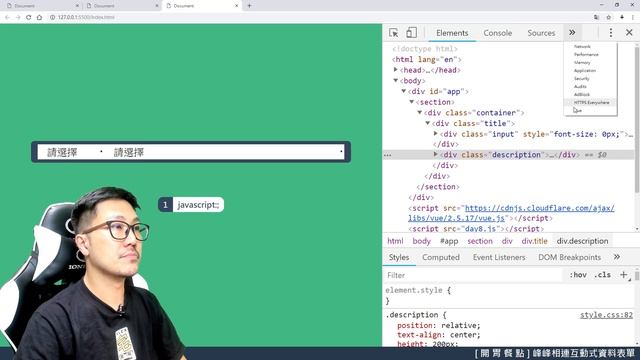Click the javascript tag on the page
Screen dimensions: 640x360
191,205
